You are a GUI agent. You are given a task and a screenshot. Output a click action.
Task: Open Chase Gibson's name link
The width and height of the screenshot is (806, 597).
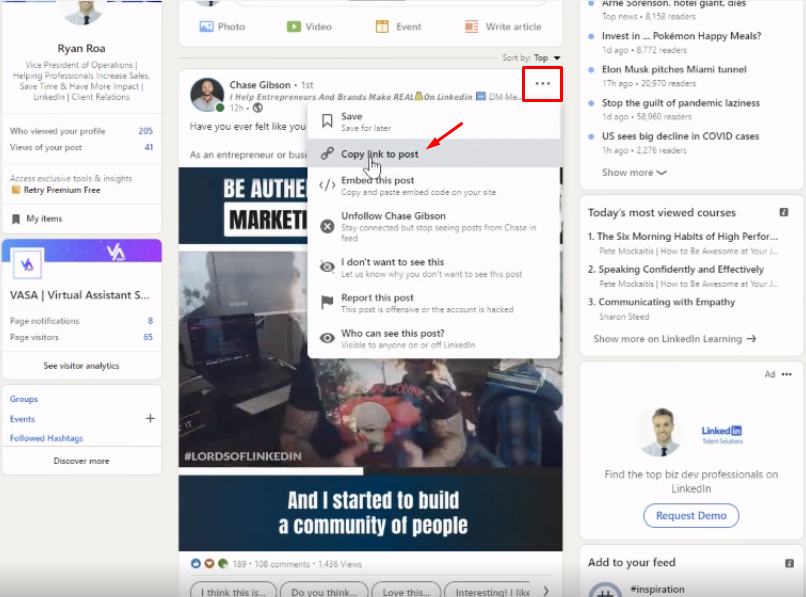click(x=260, y=85)
